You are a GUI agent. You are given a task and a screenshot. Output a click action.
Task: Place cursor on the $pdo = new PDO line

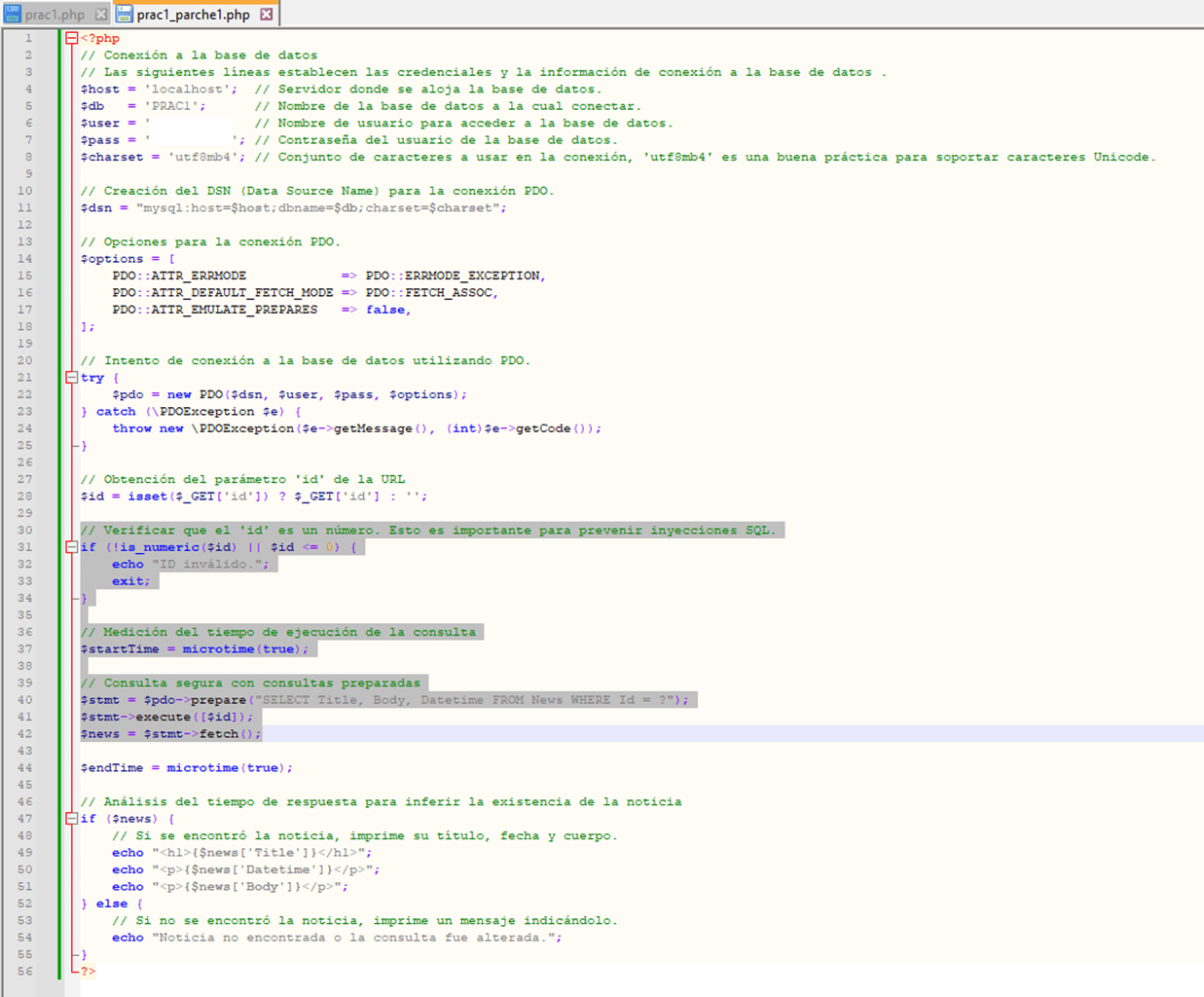click(289, 394)
